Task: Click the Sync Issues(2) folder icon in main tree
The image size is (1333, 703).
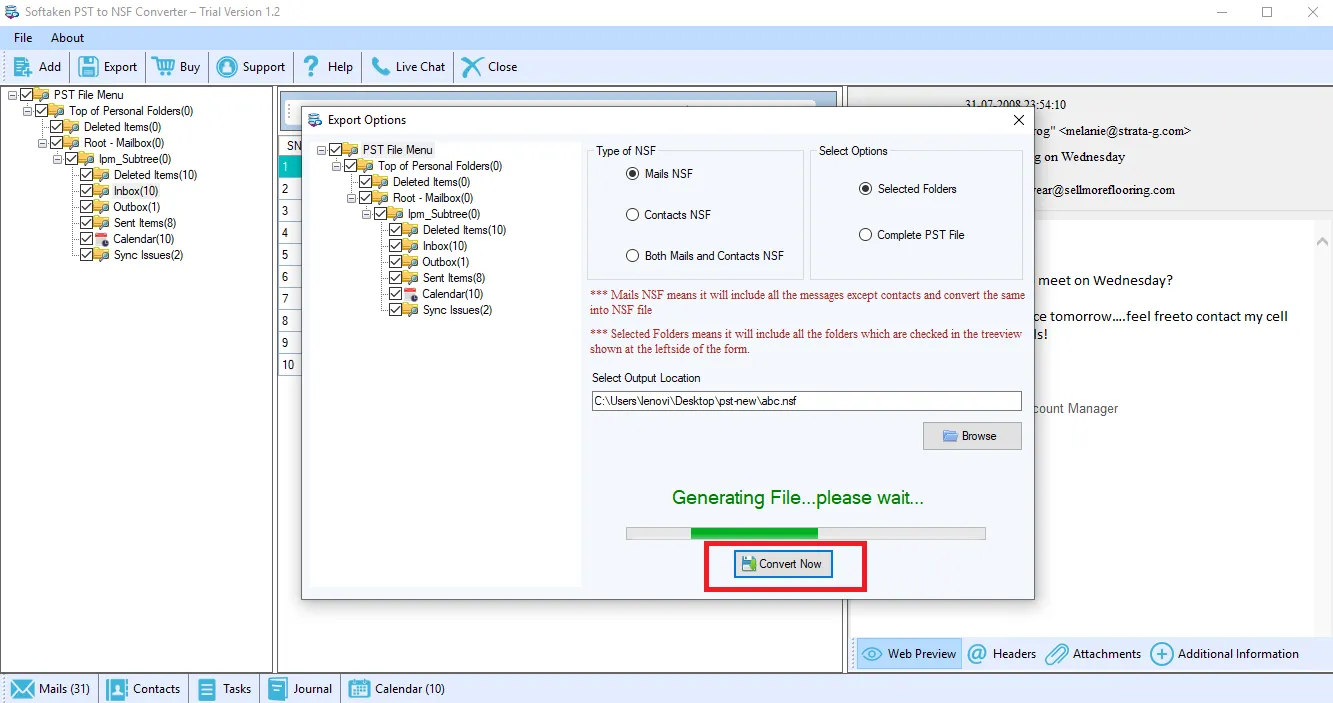Action: (x=102, y=255)
